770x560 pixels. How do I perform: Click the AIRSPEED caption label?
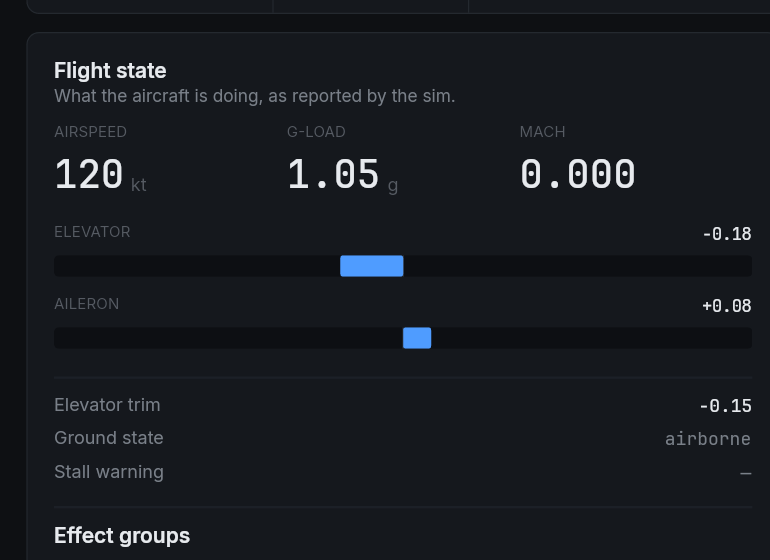pyautogui.click(x=90, y=132)
